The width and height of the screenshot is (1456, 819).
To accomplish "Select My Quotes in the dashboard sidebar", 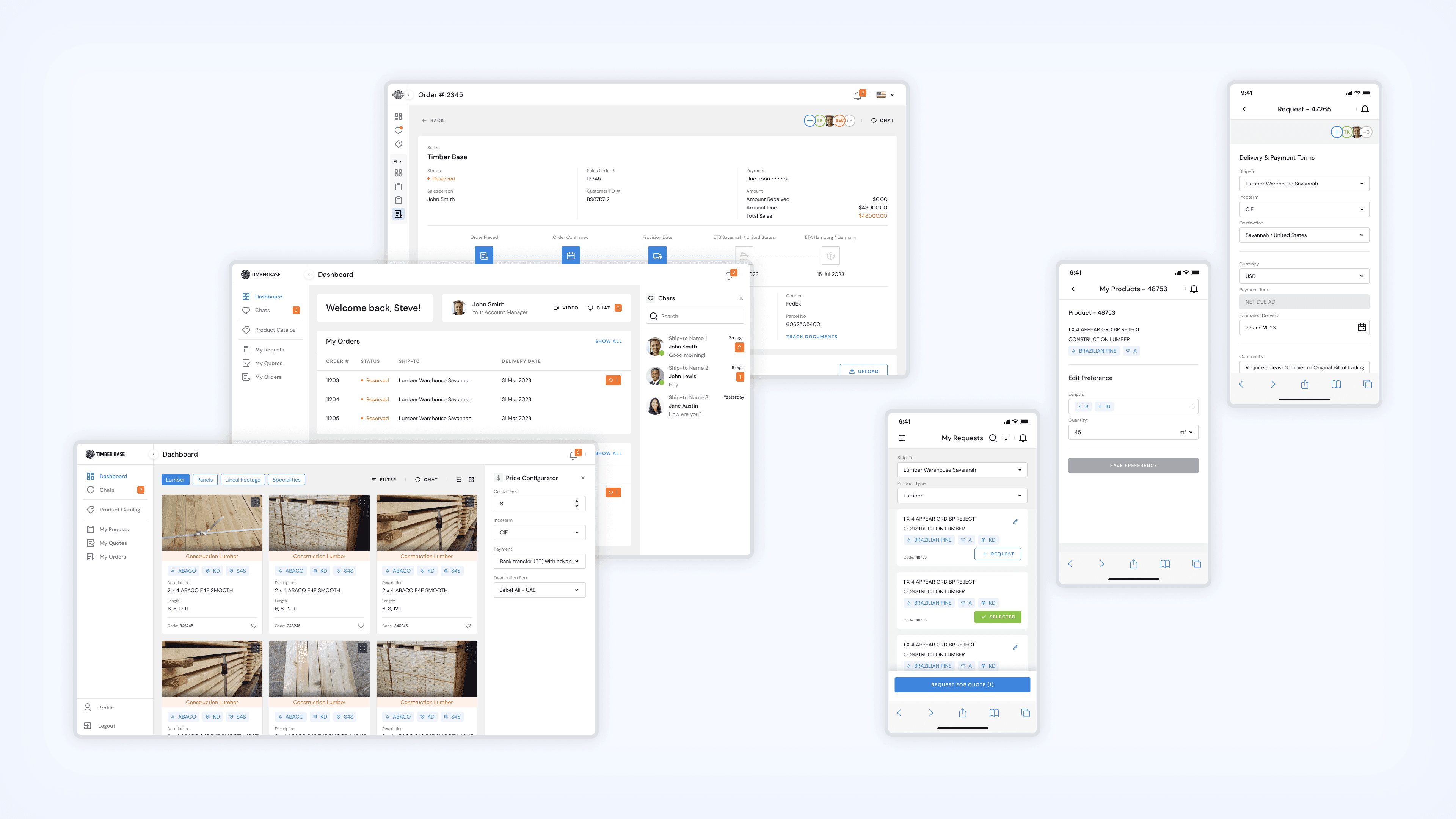I will 113,543.
